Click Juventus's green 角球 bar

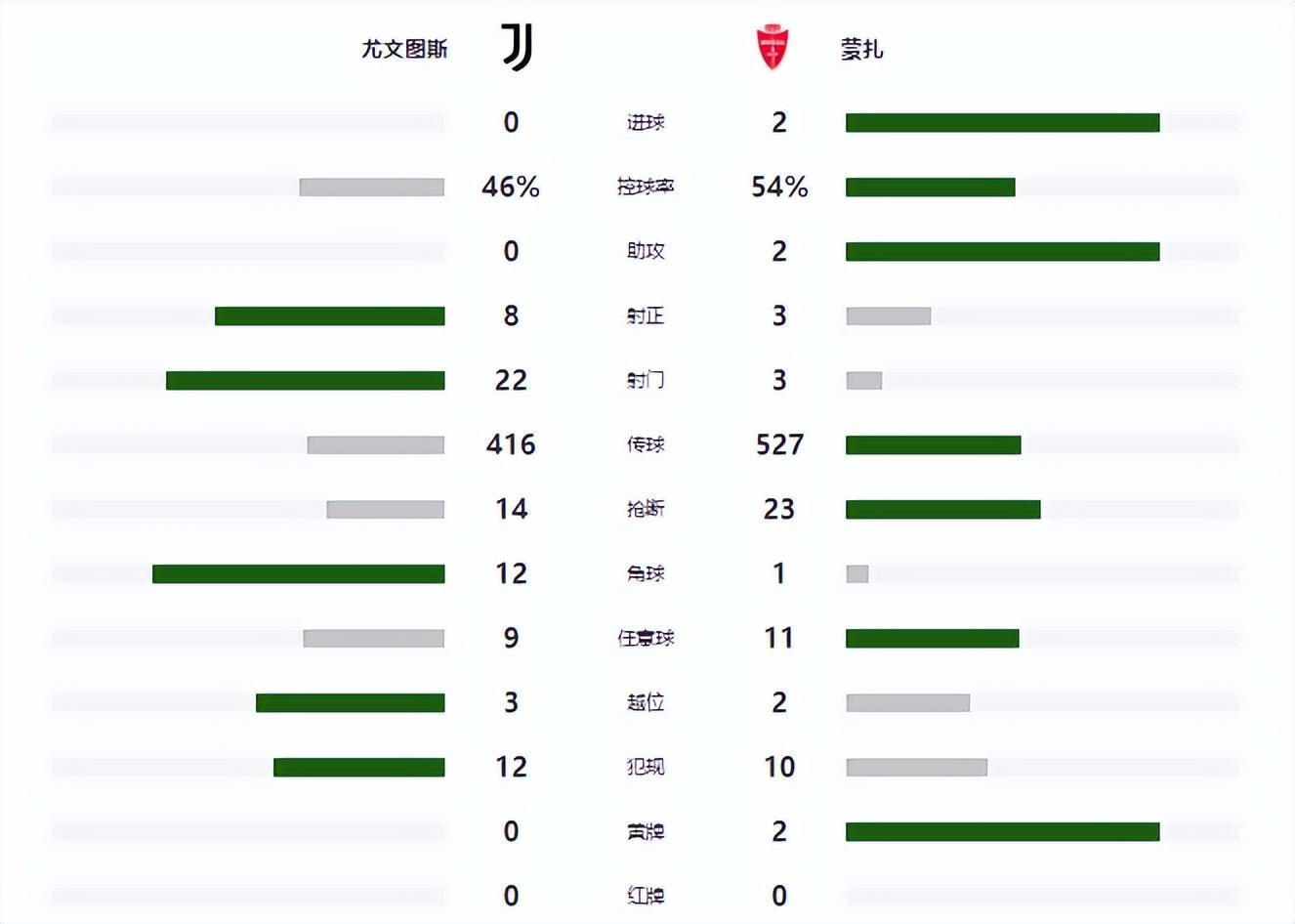[299, 573]
